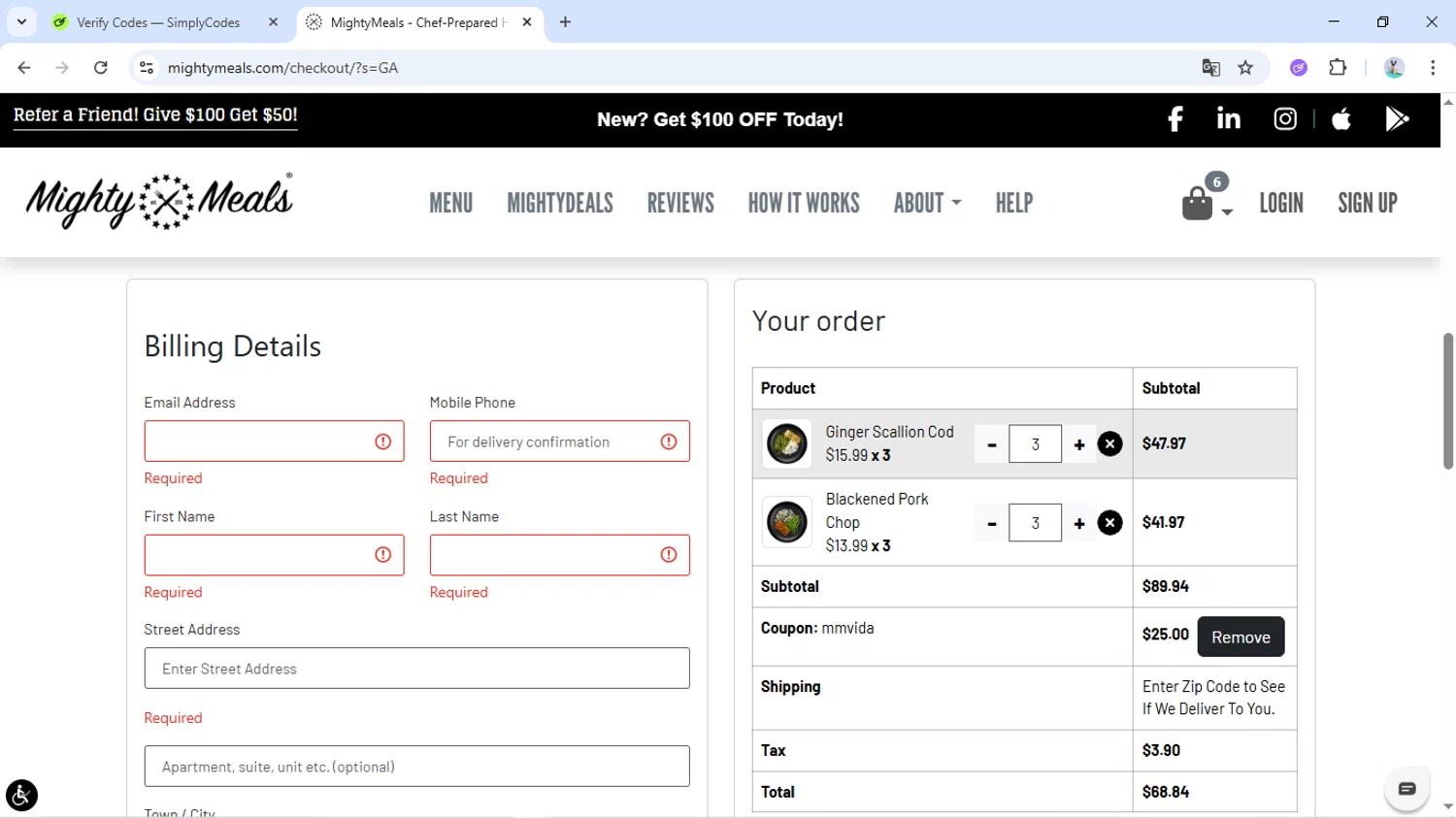The image size is (1456, 818).
Task: Remove Ginger Scallion Cod from the order
Action: pyautogui.click(x=1109, y=444)
